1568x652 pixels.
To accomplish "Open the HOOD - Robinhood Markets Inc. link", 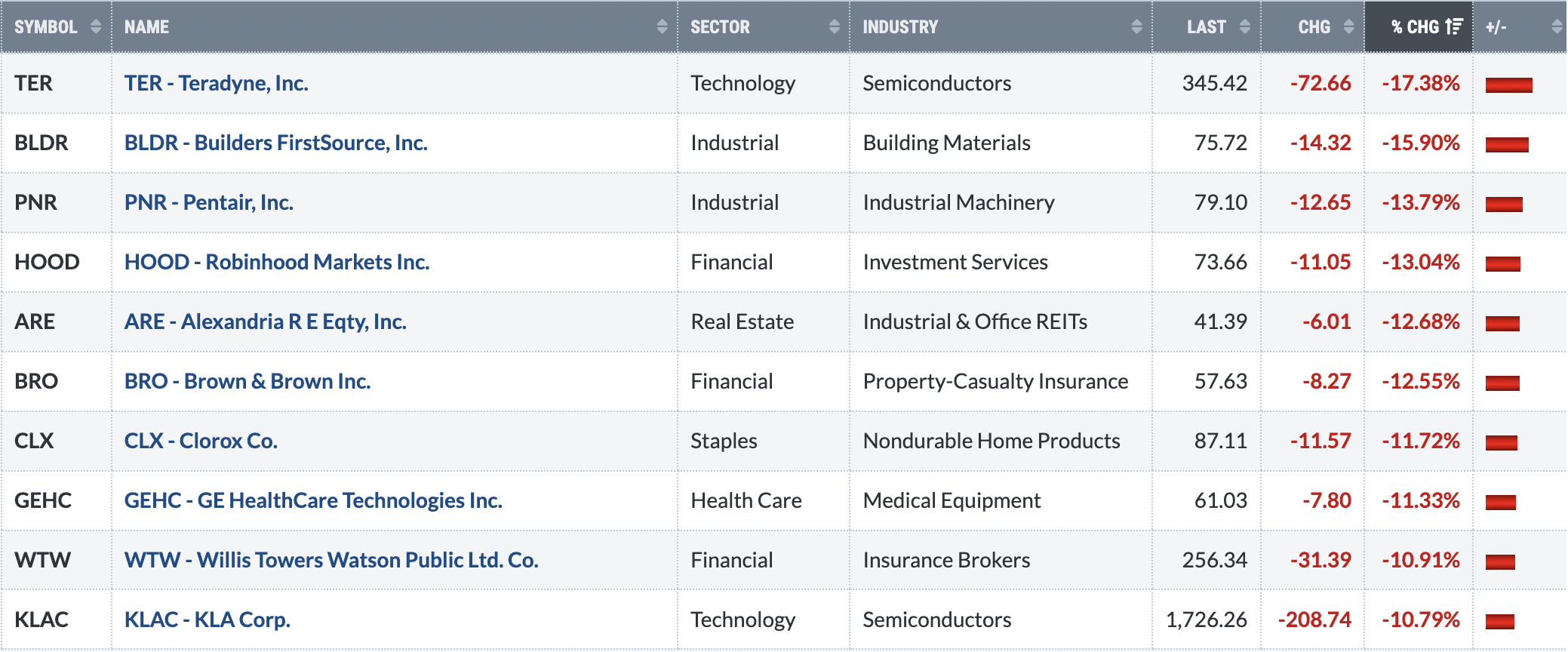I will pyautogui.click(x=277, y=262).
